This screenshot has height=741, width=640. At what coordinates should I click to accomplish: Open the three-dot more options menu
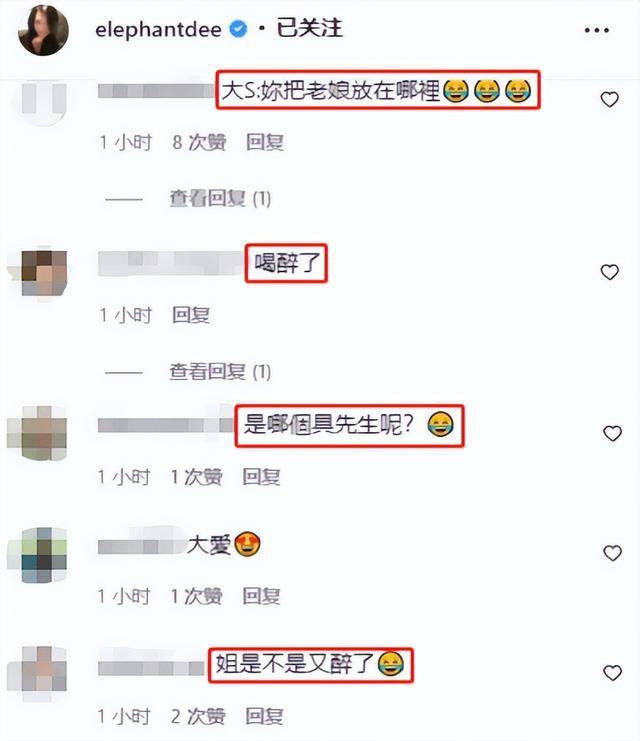597,30
